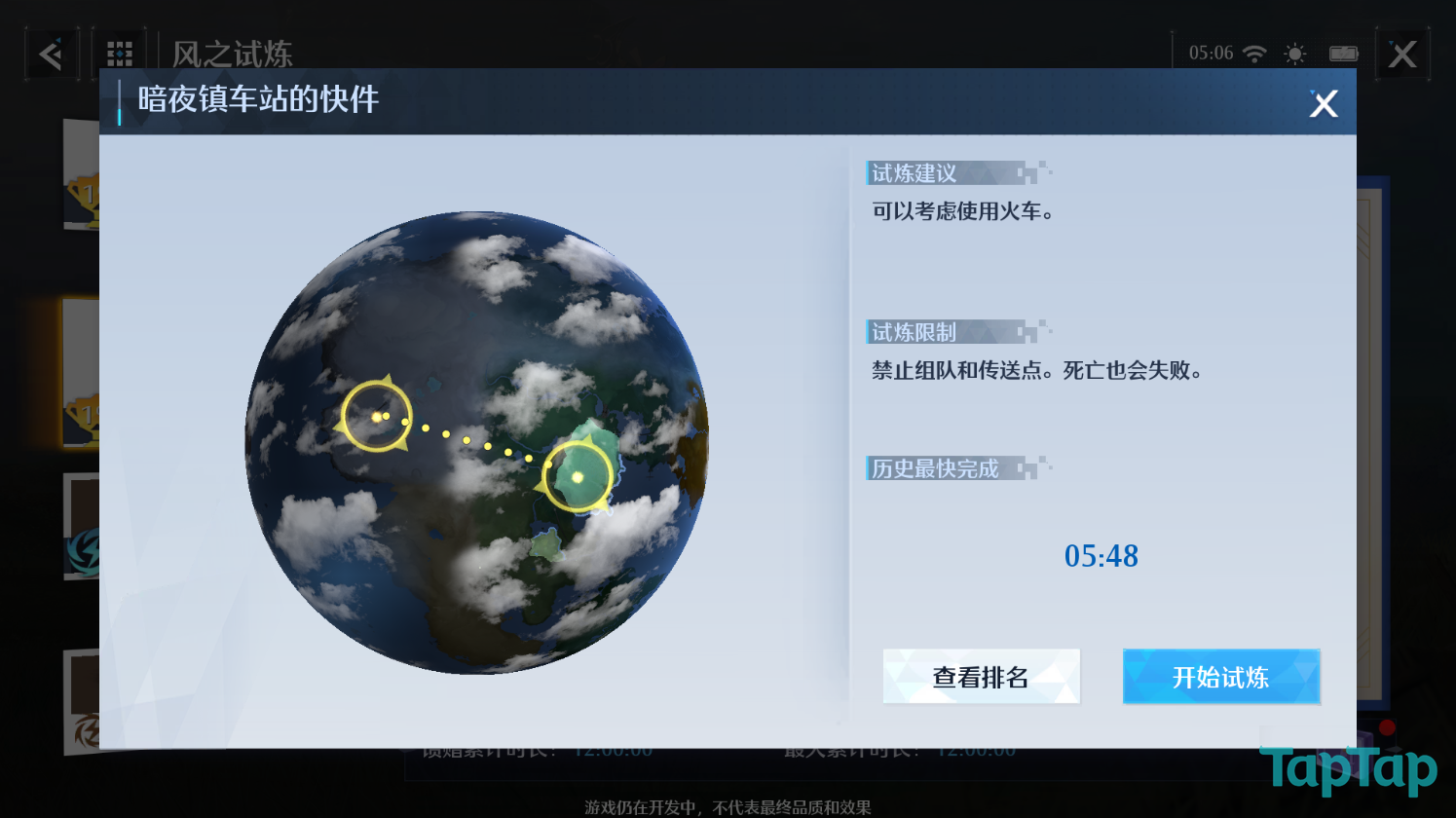Select the eastern yellow marker on the green region
Image resolution: width=1456 pixels, height=818 pixels.
[x=578, y=476]
